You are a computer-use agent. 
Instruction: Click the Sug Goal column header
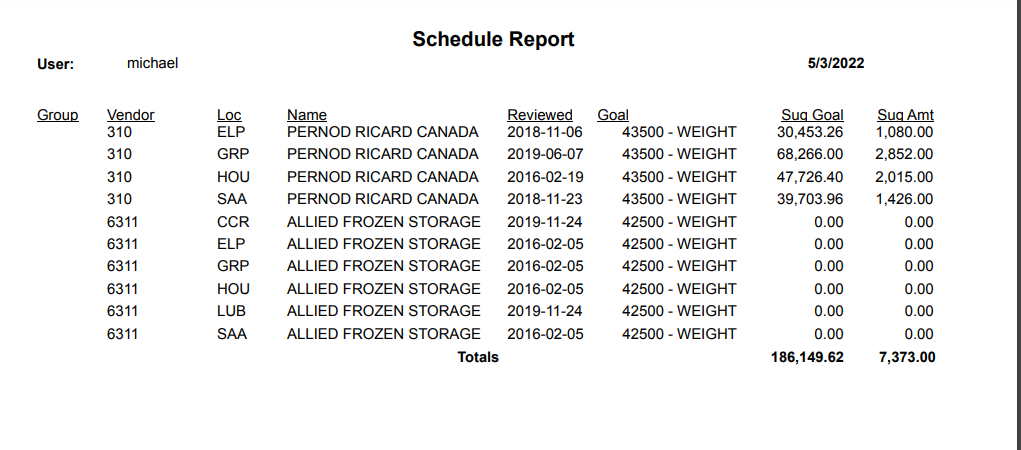812,115
